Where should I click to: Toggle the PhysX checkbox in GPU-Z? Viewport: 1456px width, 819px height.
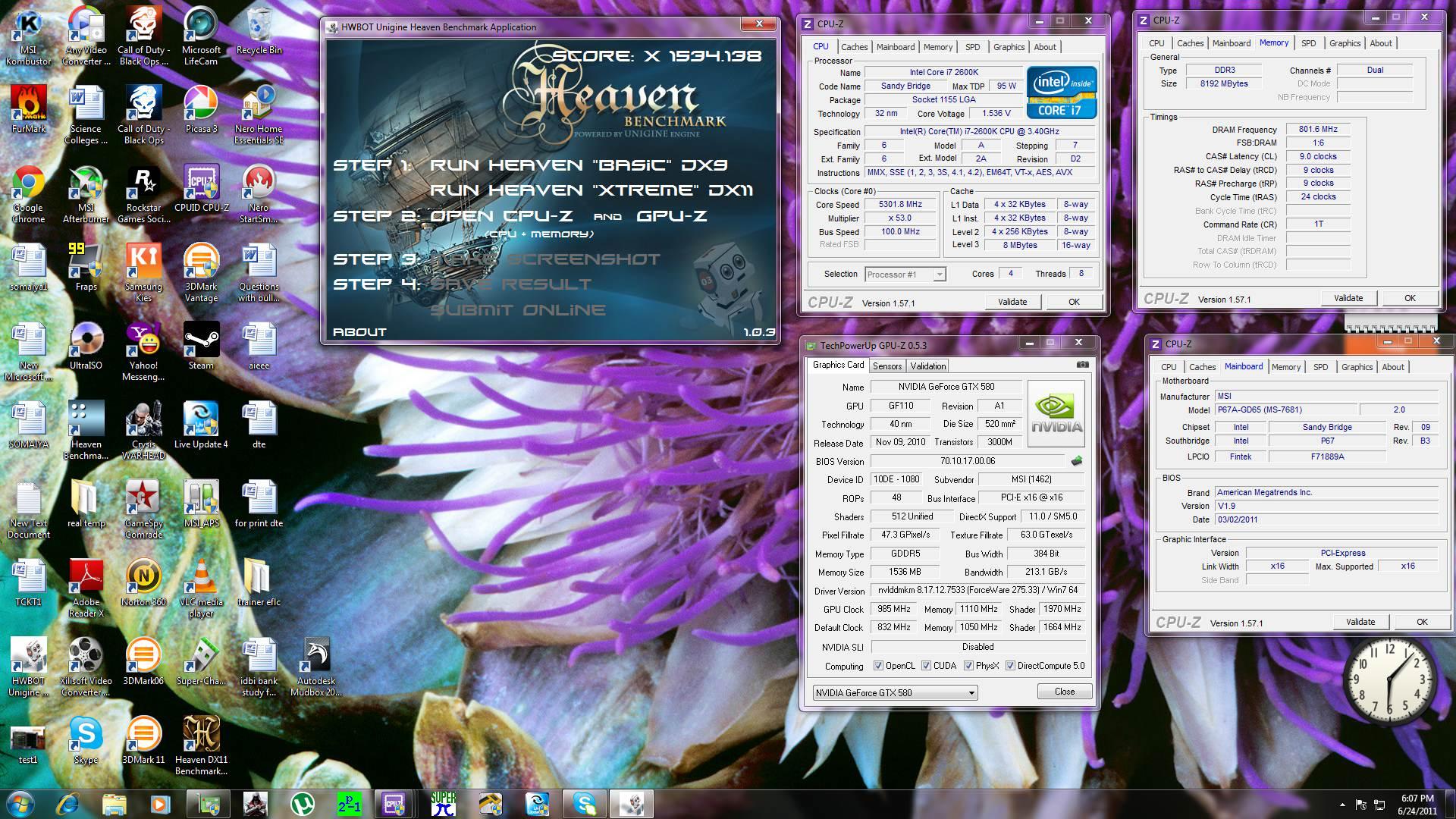968,666
